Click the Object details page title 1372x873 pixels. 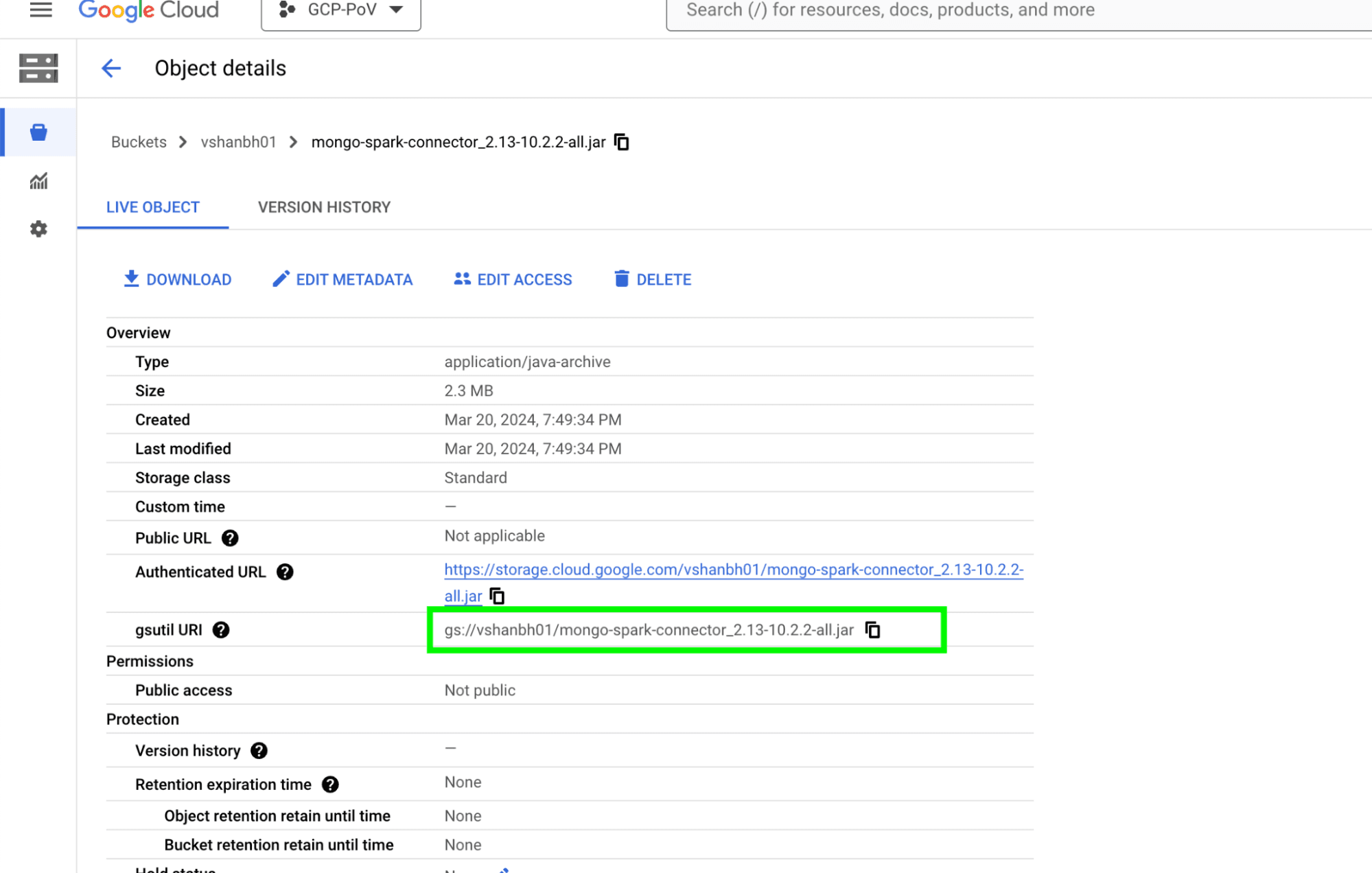tap(220, 68)
